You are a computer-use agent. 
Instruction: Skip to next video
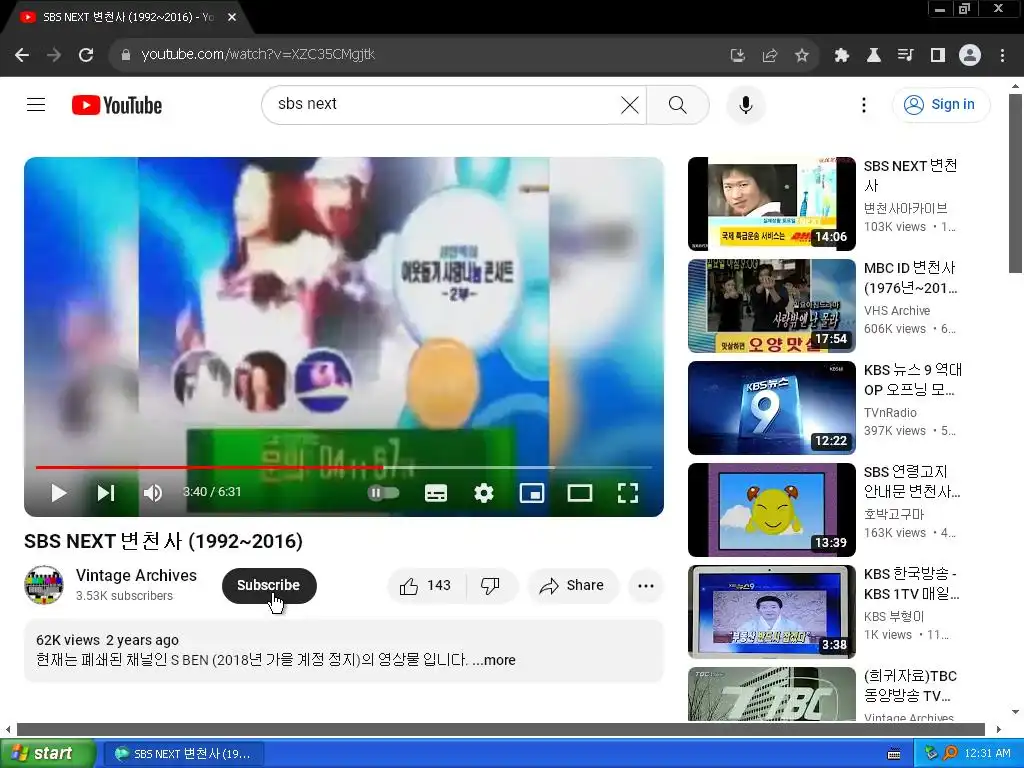pyautogui.click(x=106, y=493)
